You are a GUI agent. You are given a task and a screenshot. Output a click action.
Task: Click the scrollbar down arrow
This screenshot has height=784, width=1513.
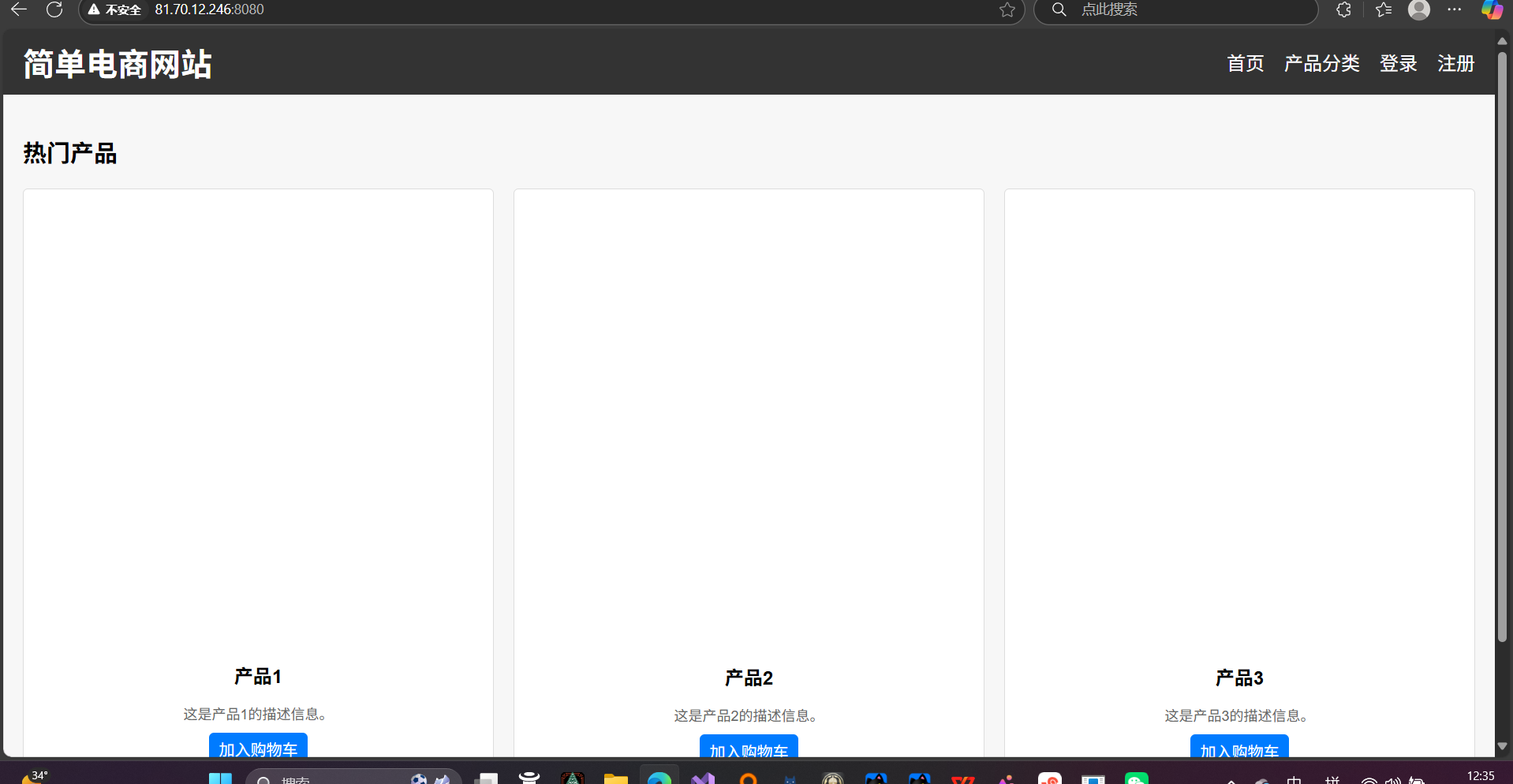(x=1502, y=746)
